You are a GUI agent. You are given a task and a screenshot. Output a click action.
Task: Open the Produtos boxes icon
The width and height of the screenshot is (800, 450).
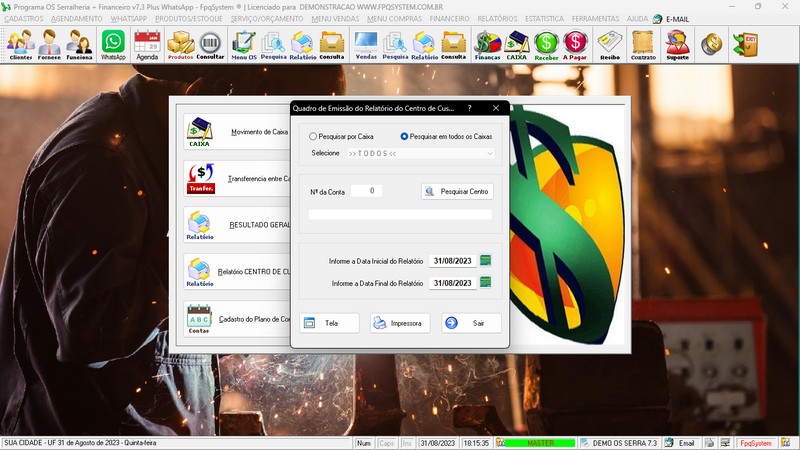(x=180, y=44)
